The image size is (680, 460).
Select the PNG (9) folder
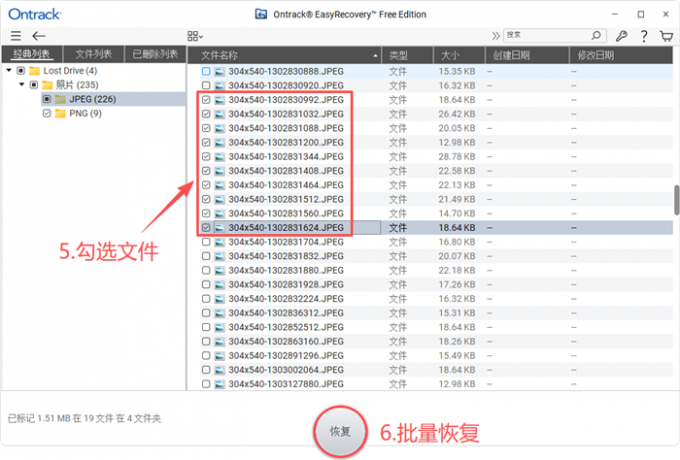point(85,114)
